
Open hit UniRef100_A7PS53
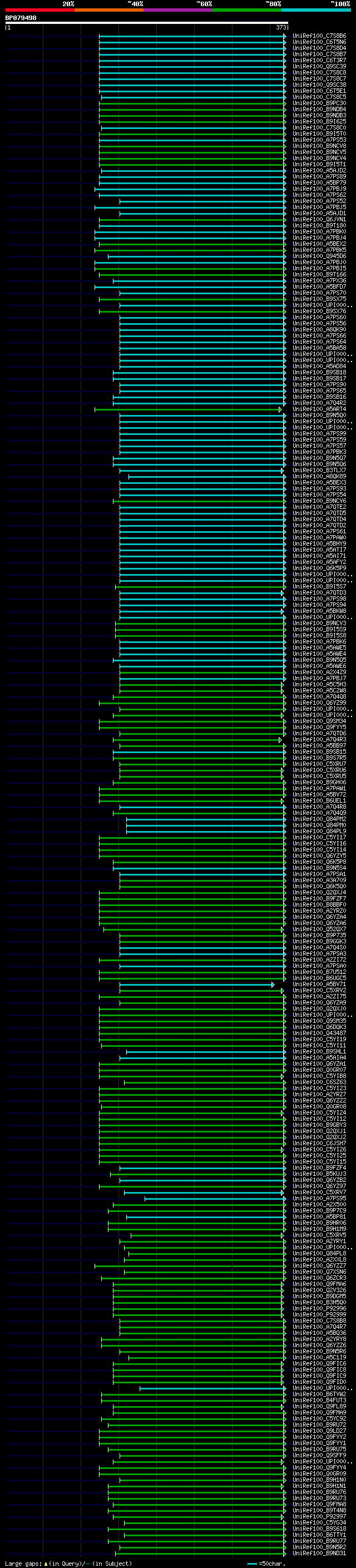319,140
